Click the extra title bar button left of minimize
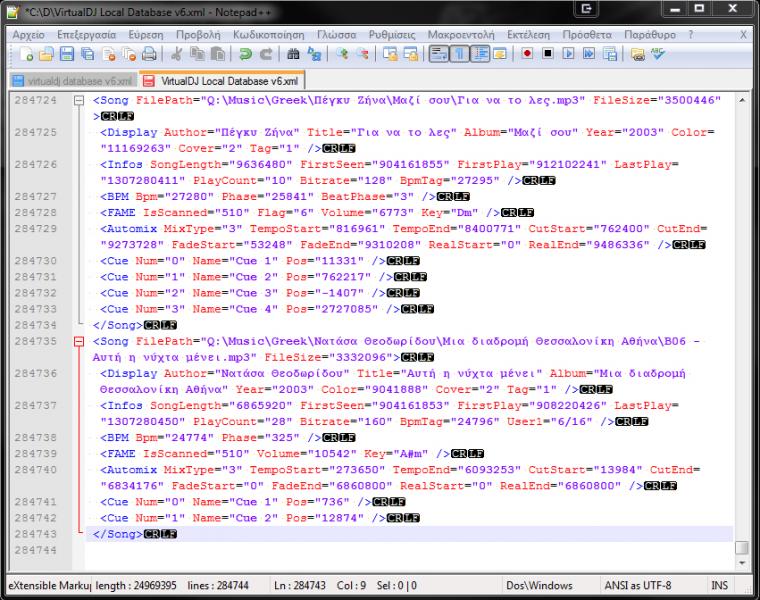Viewport: 760px width, 600px height. pyautogui.click(x=586, y=8)
